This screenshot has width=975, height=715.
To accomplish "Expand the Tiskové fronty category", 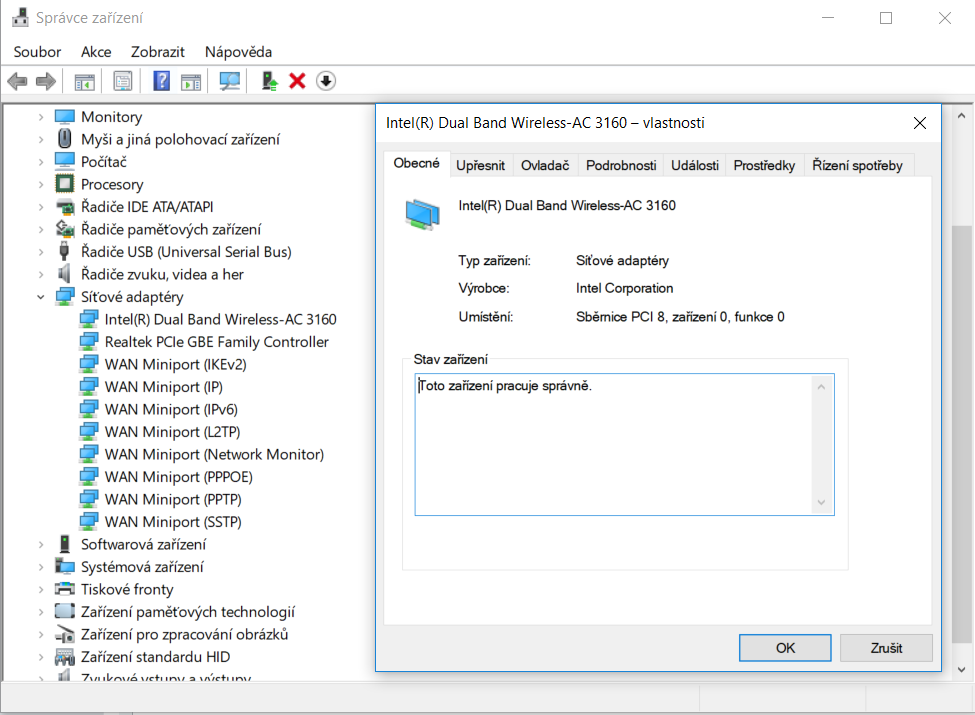I will tap(41, 589).
